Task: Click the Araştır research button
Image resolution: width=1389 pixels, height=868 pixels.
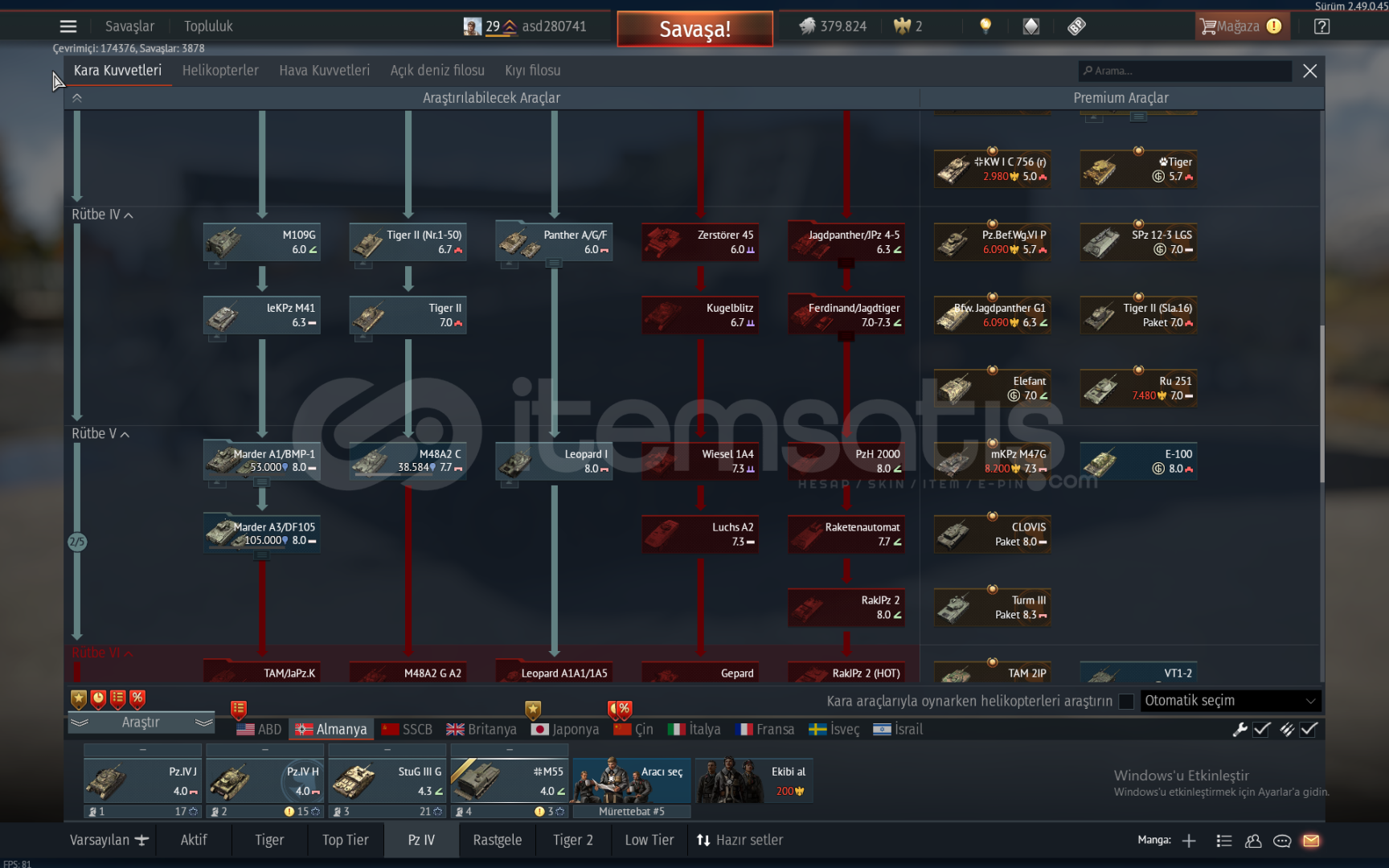Action: point(141,723)
